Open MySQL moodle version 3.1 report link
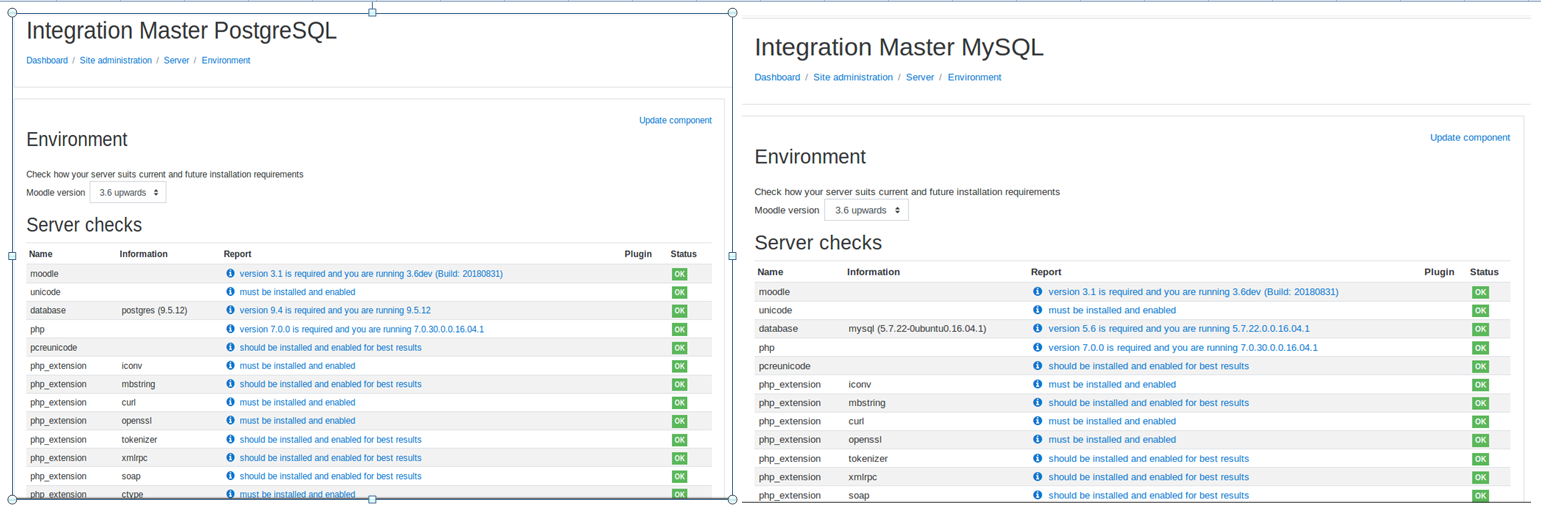This screenshot has width=1541, height=521. click(x=1193, y=292)
